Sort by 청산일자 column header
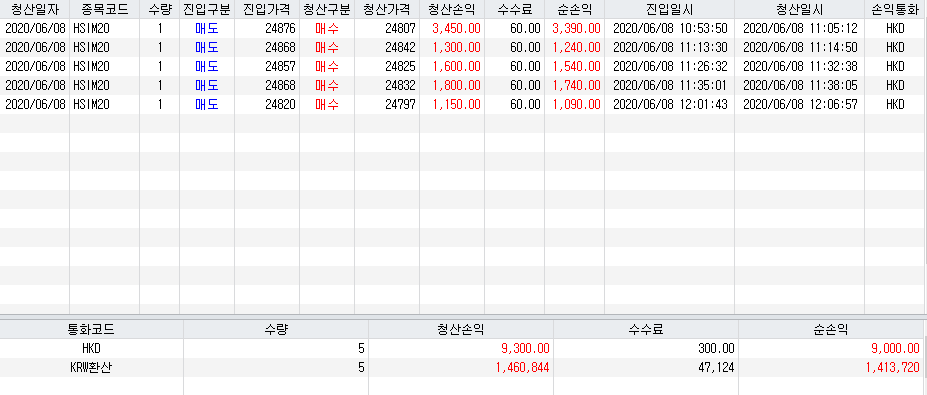This screenshot has width=927, height=395. point(35,9)
